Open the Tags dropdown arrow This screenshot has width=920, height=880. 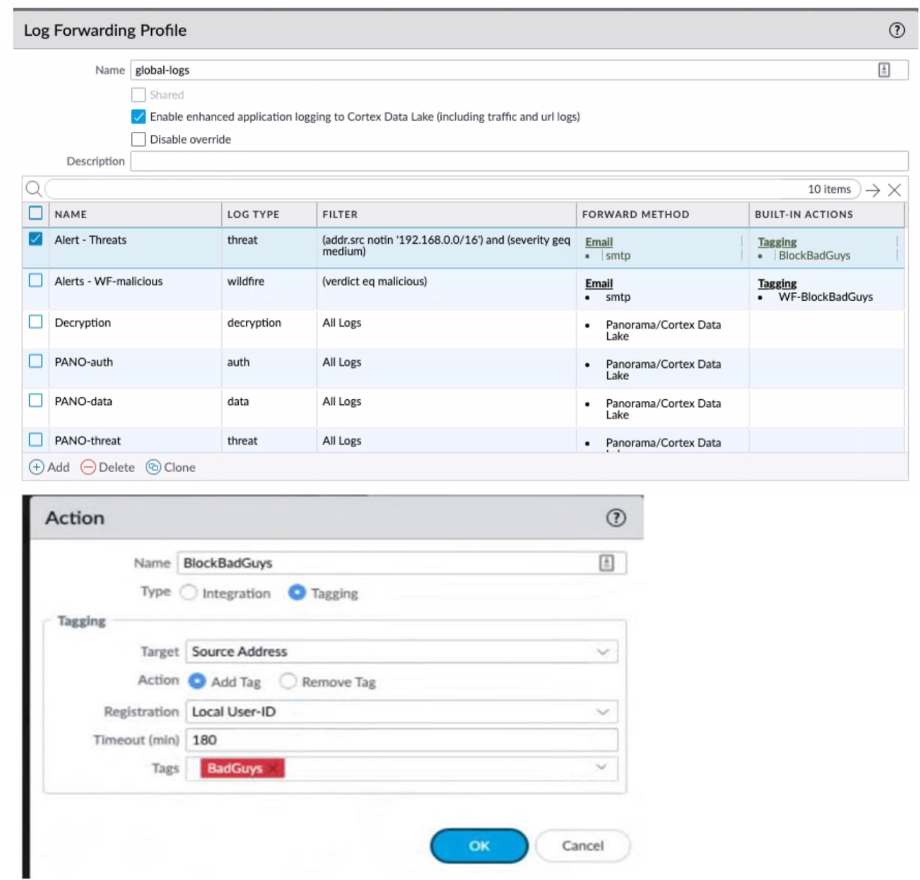602,768
